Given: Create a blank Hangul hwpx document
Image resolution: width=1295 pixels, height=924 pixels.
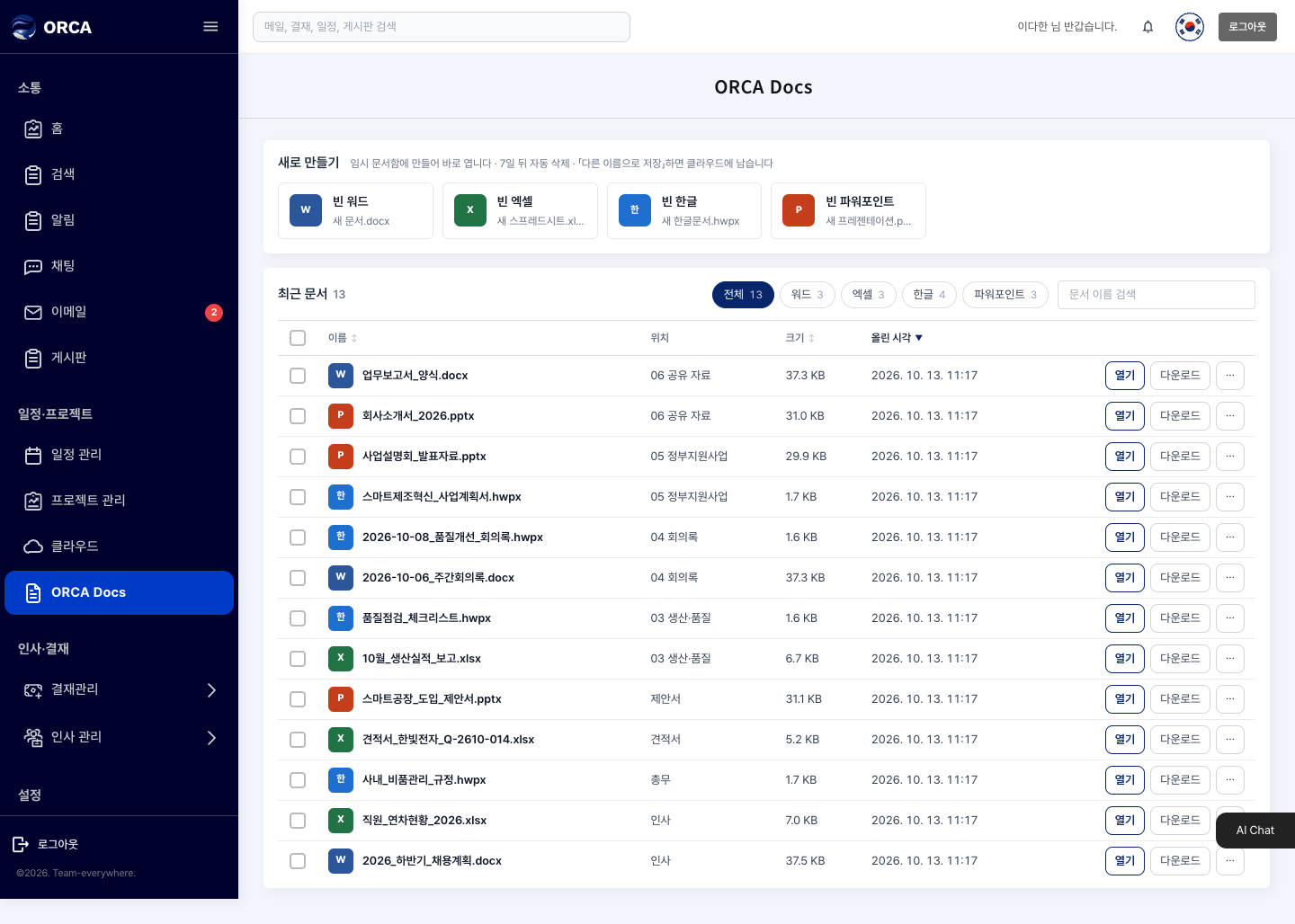Looking at the screenshot, I should click(684, 210).
